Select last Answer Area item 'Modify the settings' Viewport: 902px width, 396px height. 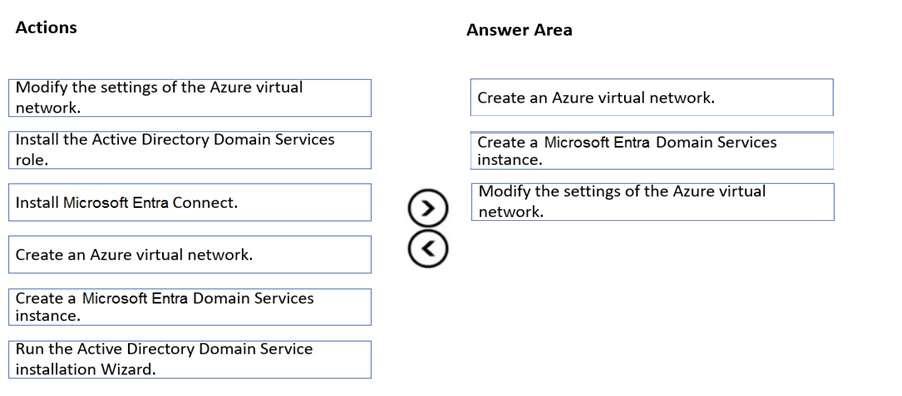pos(652,202)
